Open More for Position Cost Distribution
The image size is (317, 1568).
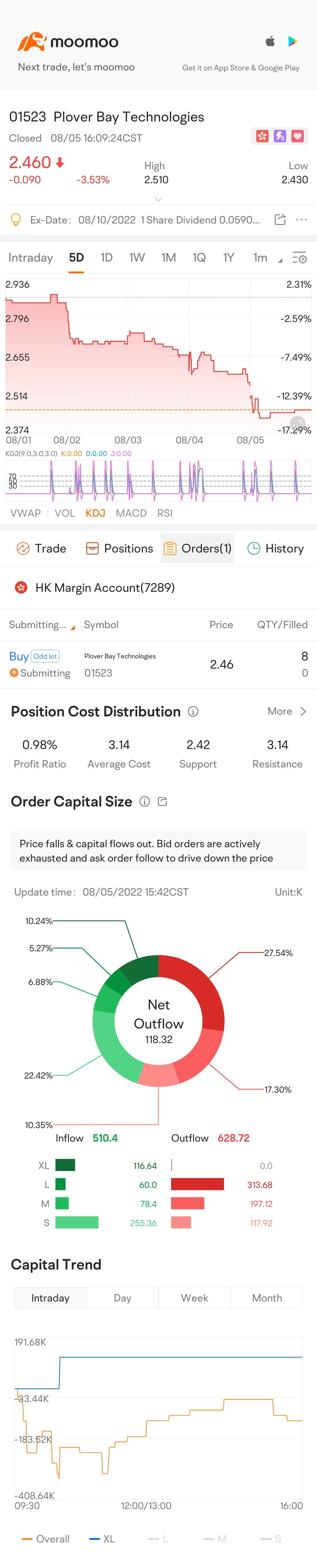[286, 711]
